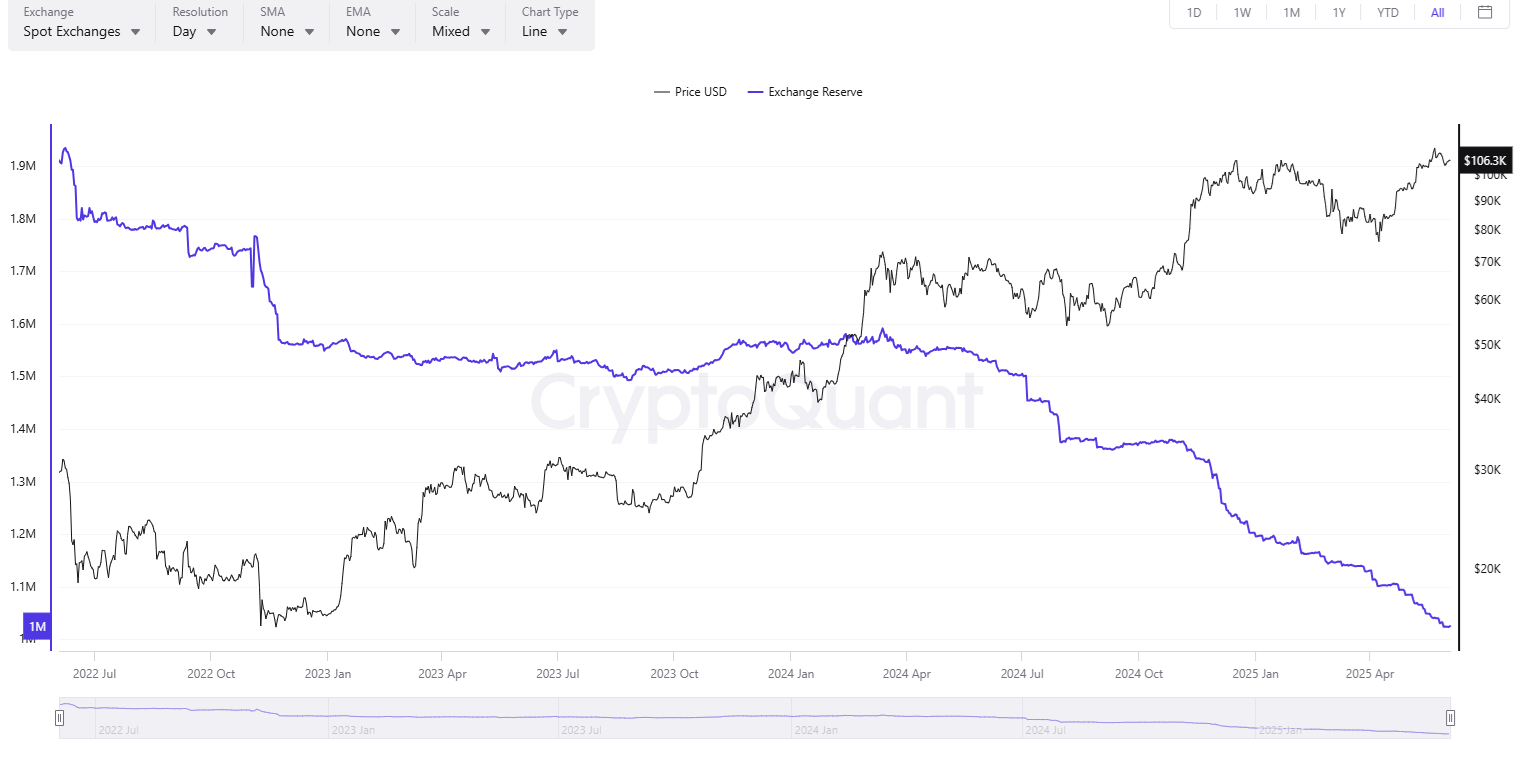Open the Exchange dropdown showing Spot Exchanges
1522x759 pixels.
pyautogui.click(x=81, y=31)
